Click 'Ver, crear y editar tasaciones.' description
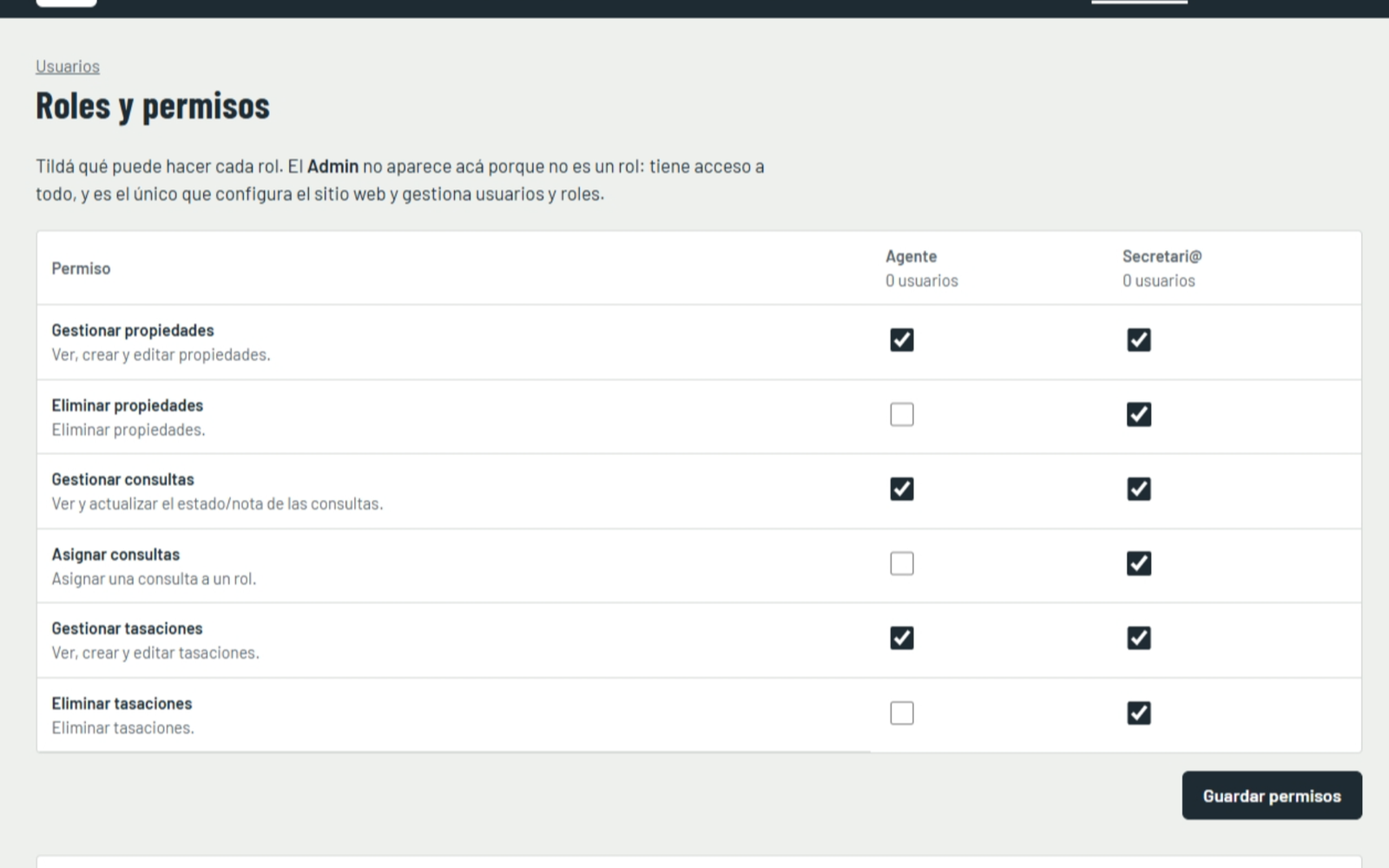The height and width of the screenshot is (868, 1389). (155, 653)
